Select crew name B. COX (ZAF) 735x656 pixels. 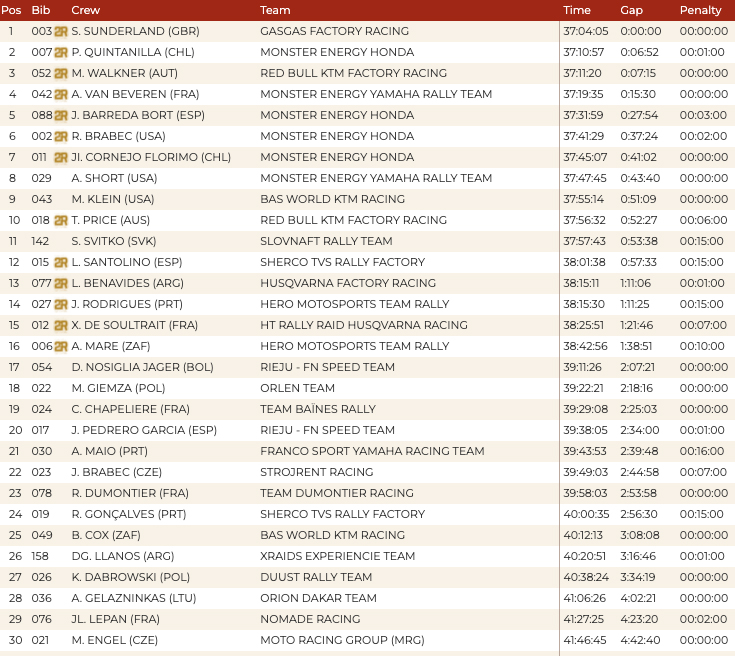pos(106,535)
